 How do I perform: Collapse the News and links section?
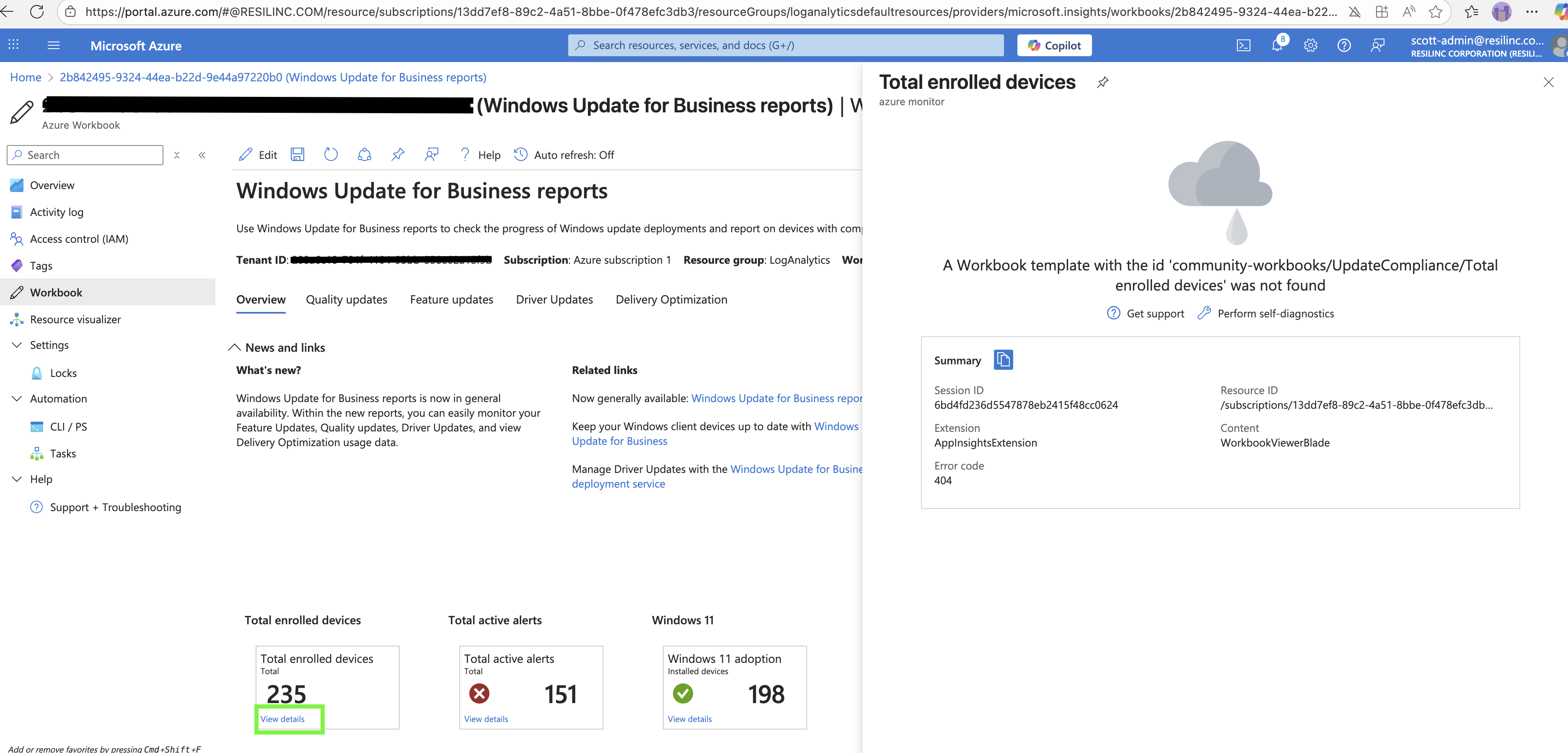coord(234,348)
